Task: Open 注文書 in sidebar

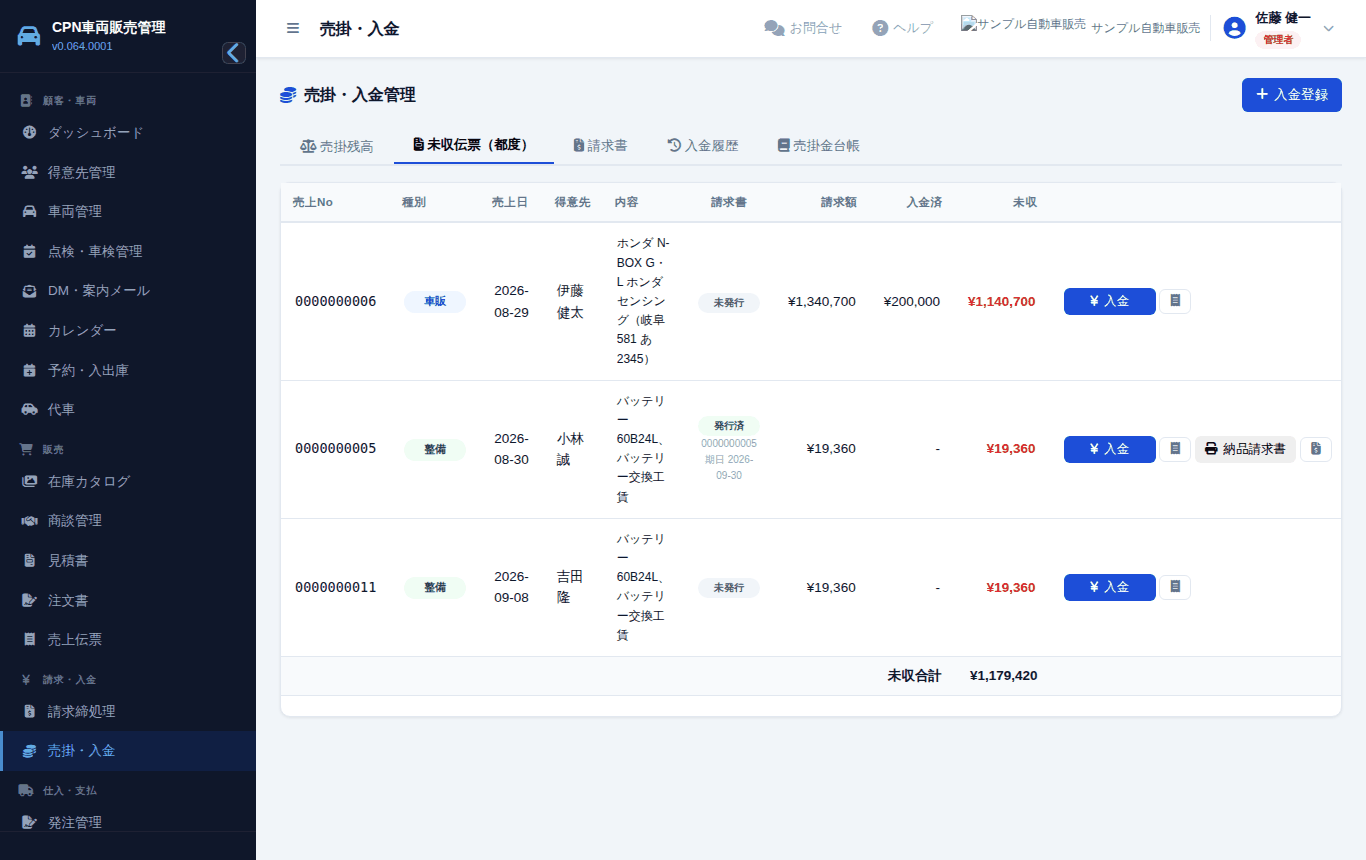Action: pos(128,601)
